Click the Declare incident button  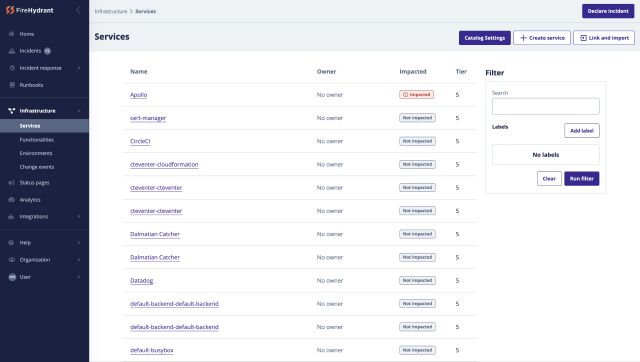pos(608,11)
